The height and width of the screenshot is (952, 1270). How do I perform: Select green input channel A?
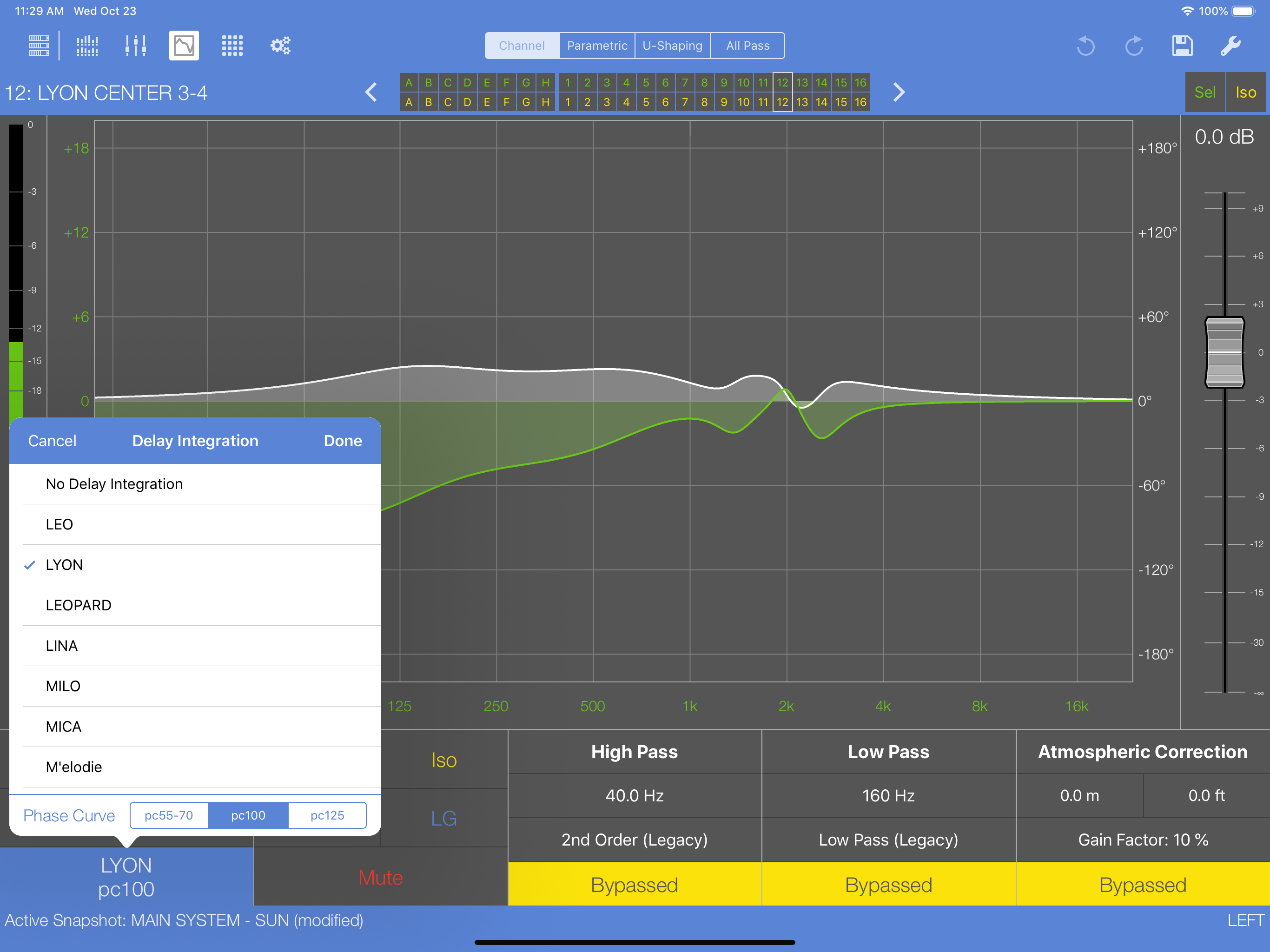point(409,83)
